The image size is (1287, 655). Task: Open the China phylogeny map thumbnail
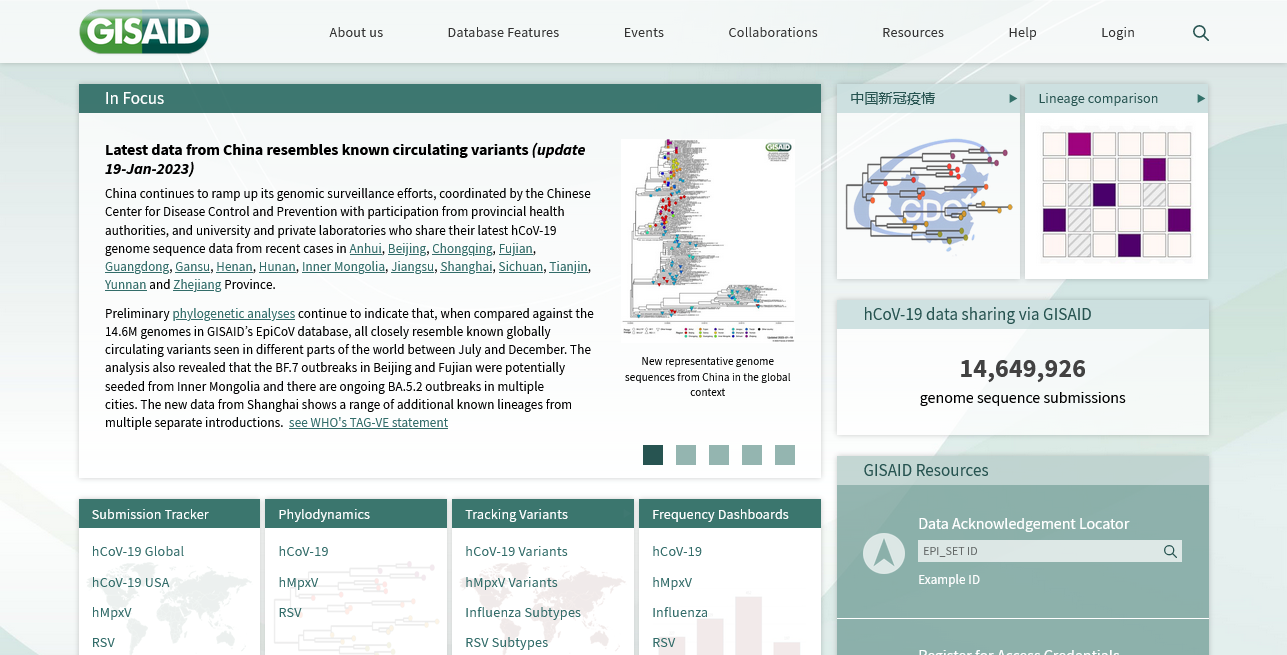[x=928, y=195]
